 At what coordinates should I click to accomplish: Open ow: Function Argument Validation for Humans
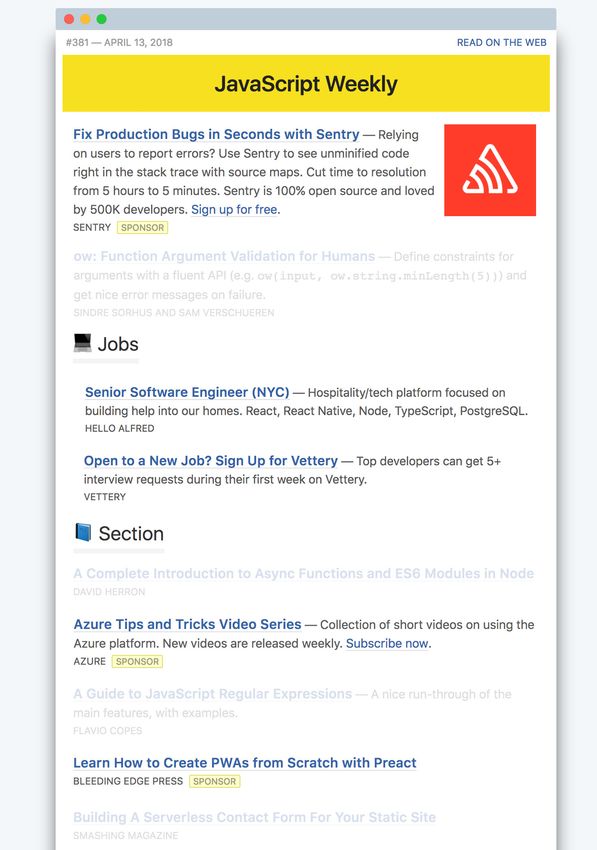coord(224,256)
